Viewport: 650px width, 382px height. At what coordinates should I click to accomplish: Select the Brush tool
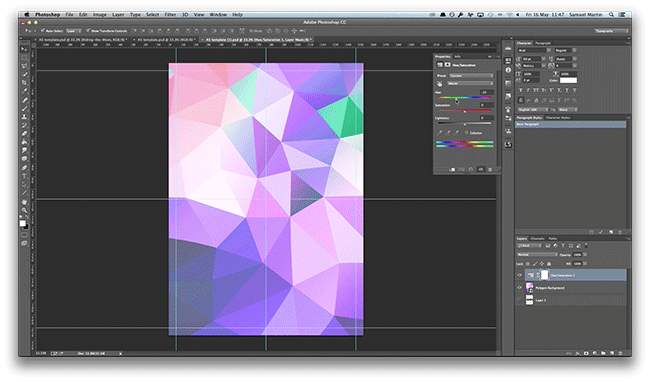[24, 108]
